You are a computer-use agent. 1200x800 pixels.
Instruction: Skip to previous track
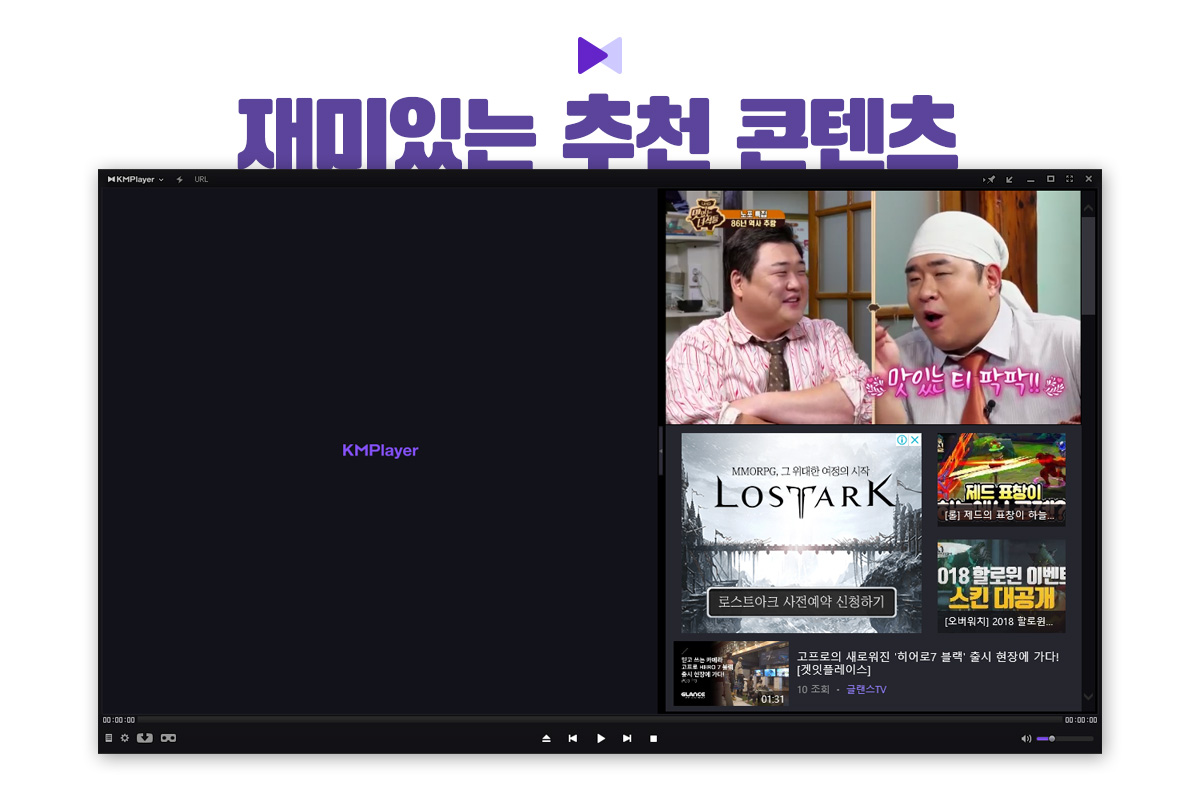(573, 738)
